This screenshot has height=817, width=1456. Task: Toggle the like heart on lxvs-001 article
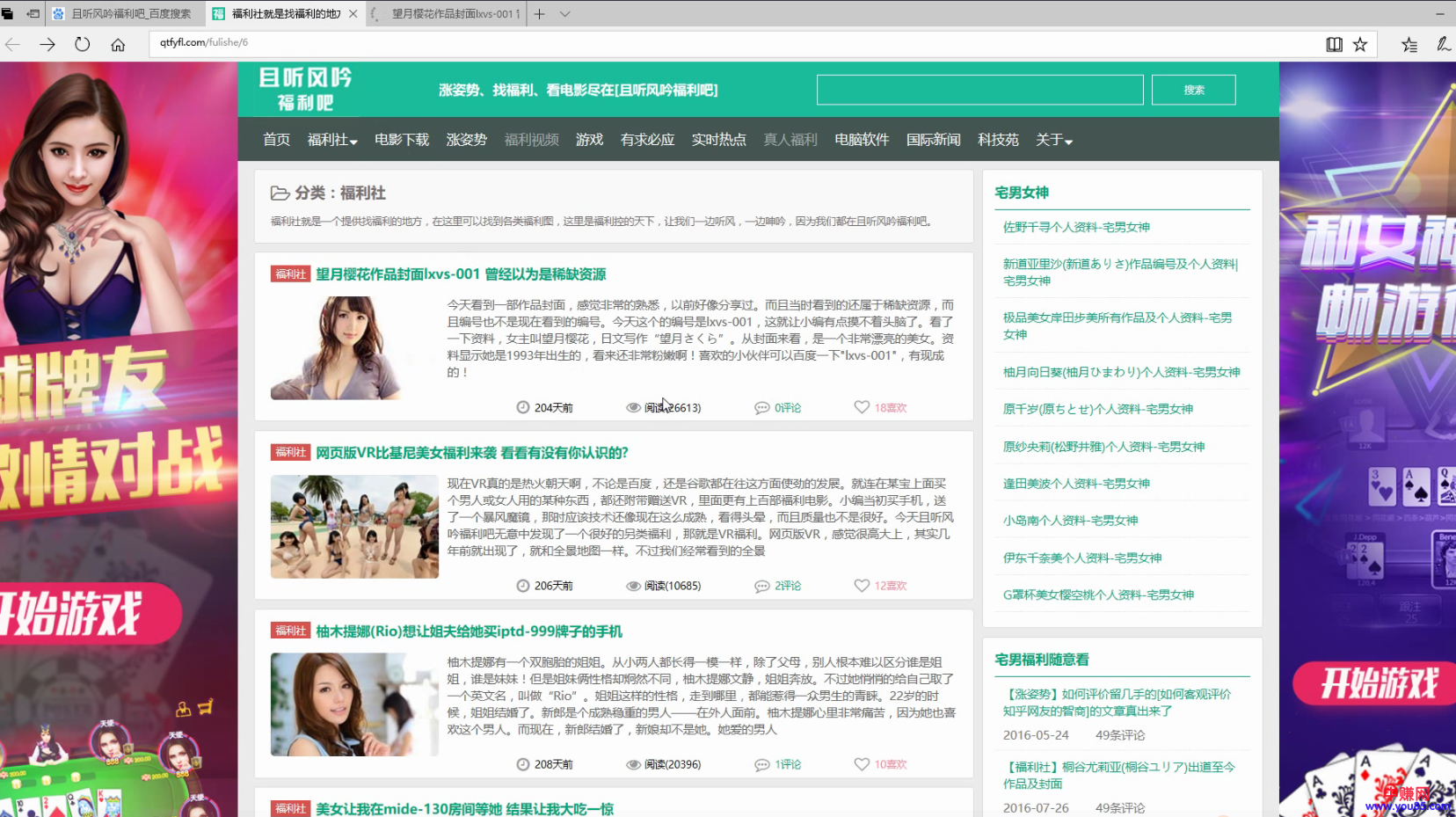(x=861, y=407)
